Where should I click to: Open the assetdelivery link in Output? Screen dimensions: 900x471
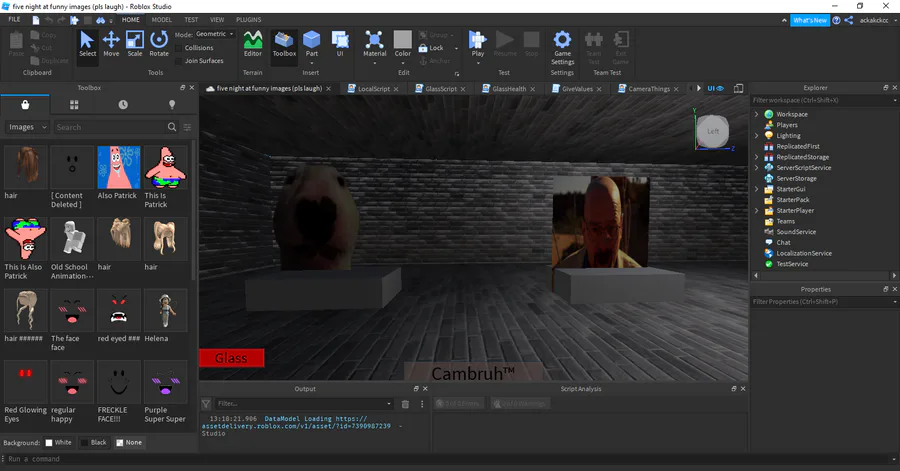(x=296, y=426)
